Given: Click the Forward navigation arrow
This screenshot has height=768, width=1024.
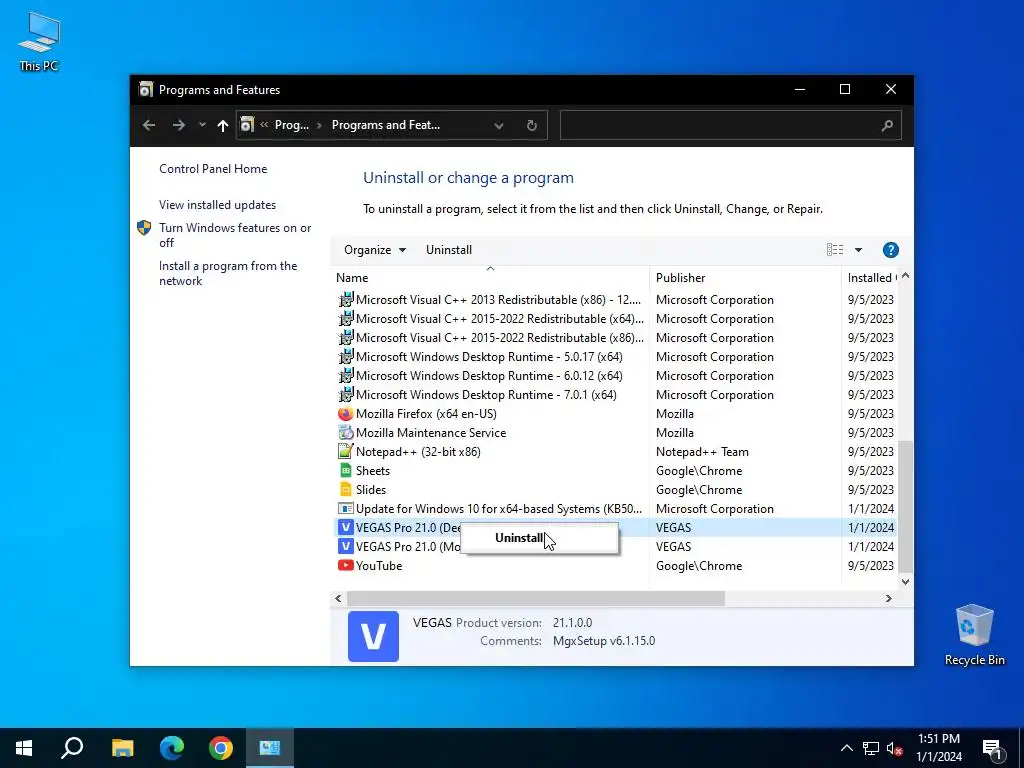Looking at the screenshot, I should pyautogui.click(x=178, y=125).
